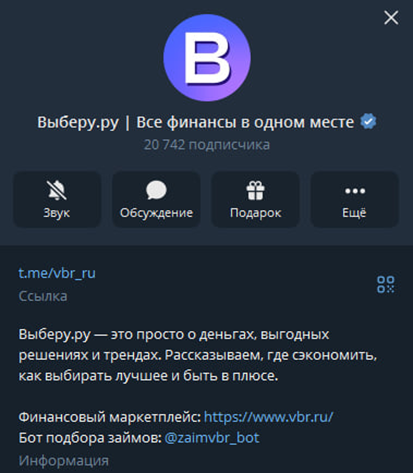Click the Ссылка caption under link

pos(43,296)
